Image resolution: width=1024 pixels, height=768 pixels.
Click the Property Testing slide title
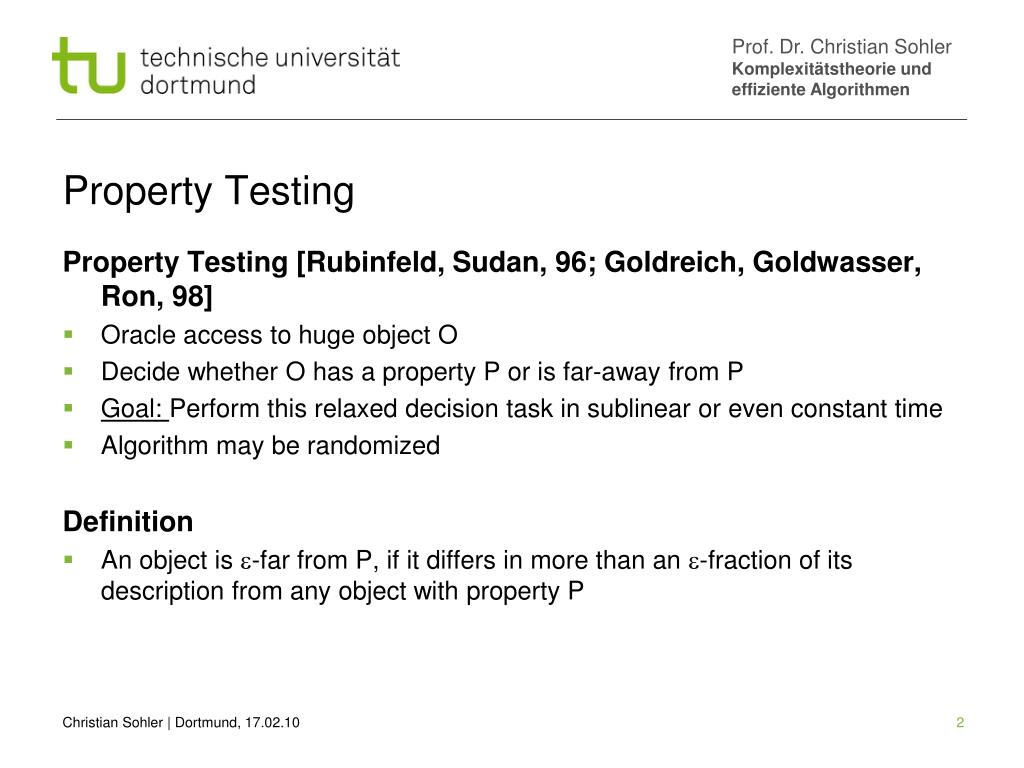click(x=209, y=191)
